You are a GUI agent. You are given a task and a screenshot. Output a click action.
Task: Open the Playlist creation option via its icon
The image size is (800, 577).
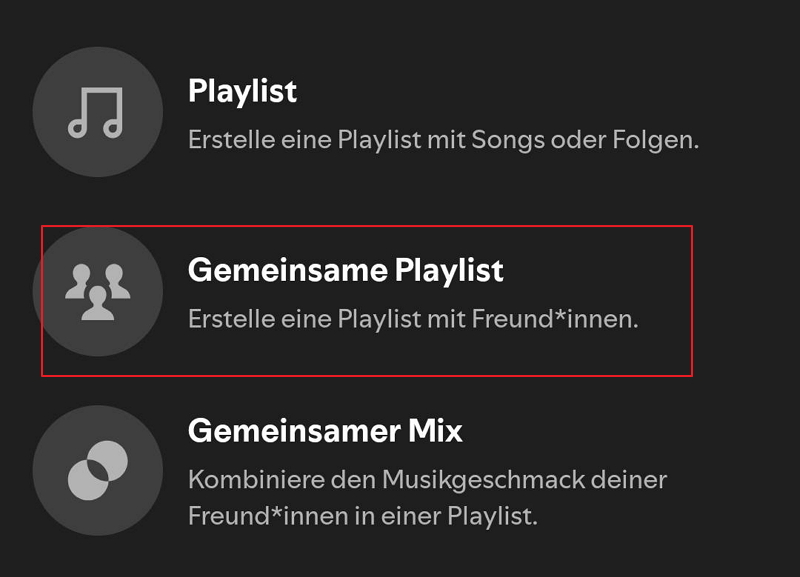click(97, 112)
